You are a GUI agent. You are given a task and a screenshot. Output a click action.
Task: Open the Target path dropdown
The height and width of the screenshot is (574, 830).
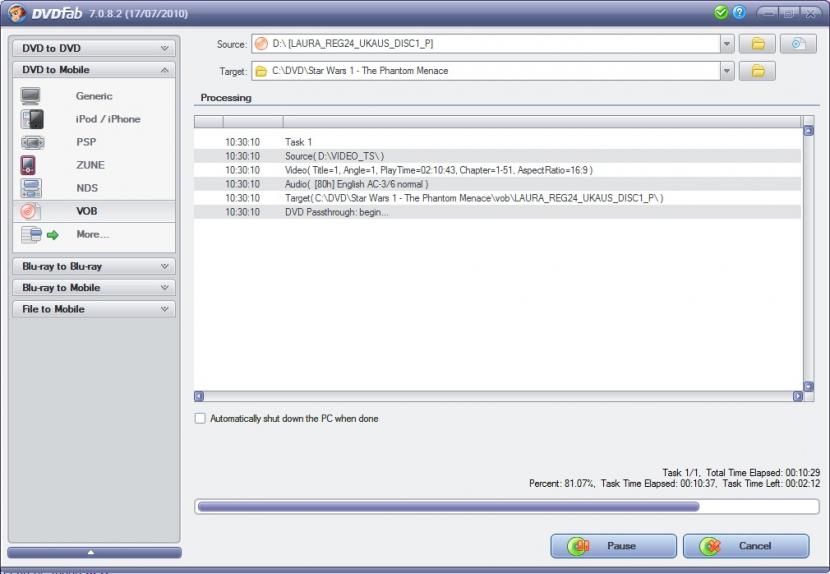click(x=727, y=70)
